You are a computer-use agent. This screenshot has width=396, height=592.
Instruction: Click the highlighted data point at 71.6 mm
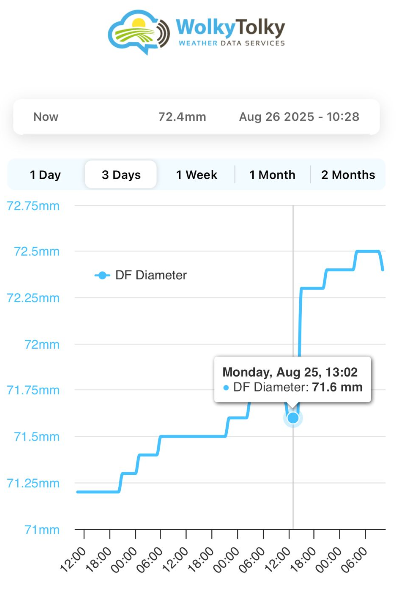point(293,418)
